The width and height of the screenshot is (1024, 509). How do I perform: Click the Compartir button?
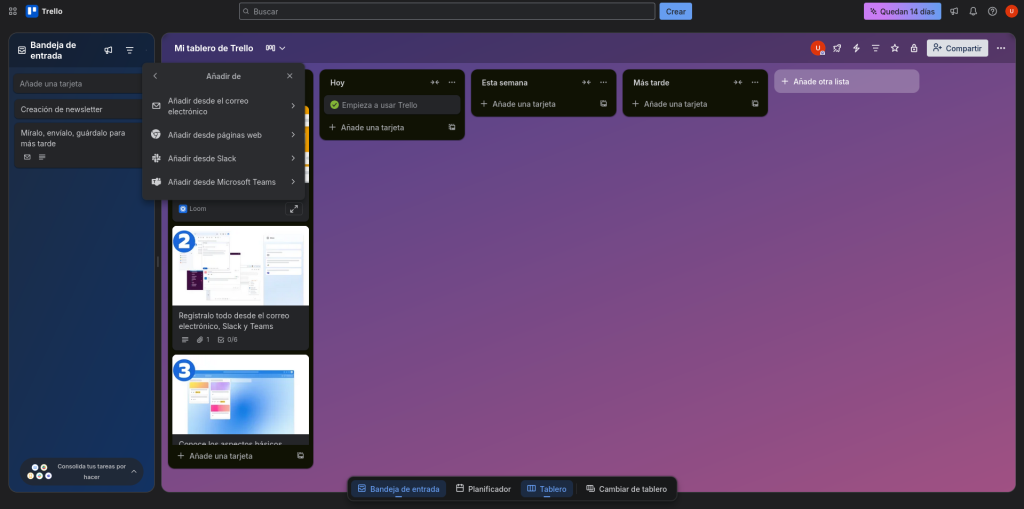(x=957, y=48)
